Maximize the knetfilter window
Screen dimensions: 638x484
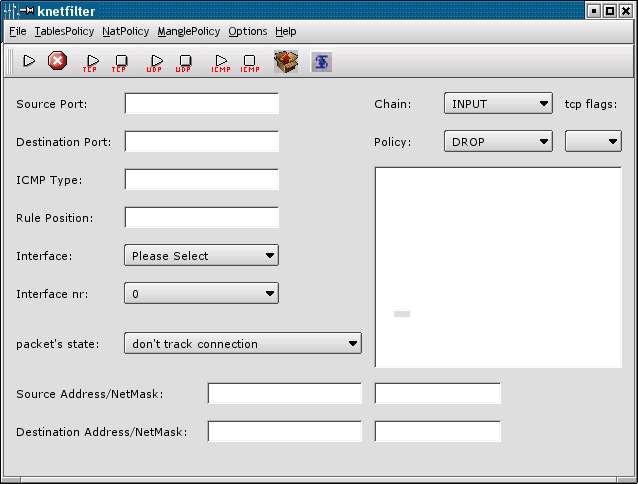[610, 11]
